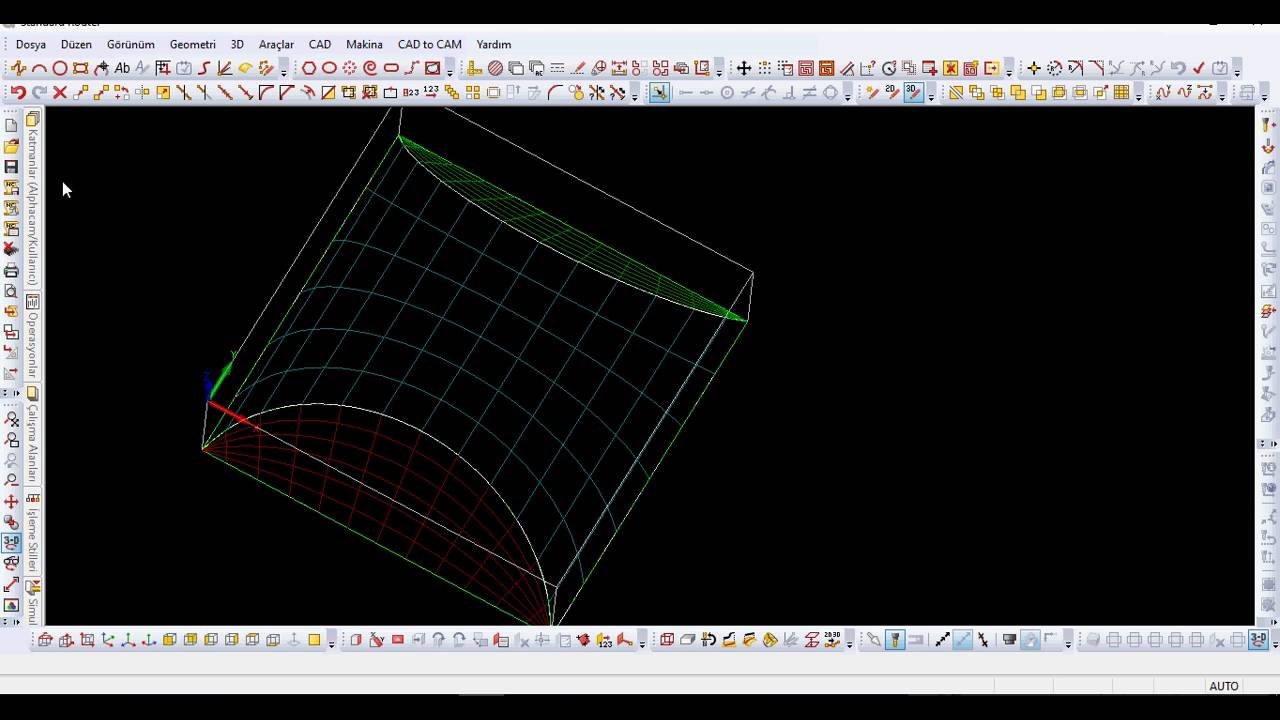Click the Print icon in left toolbar
This screenshot has width=1280, height=720.
point(11,271)
